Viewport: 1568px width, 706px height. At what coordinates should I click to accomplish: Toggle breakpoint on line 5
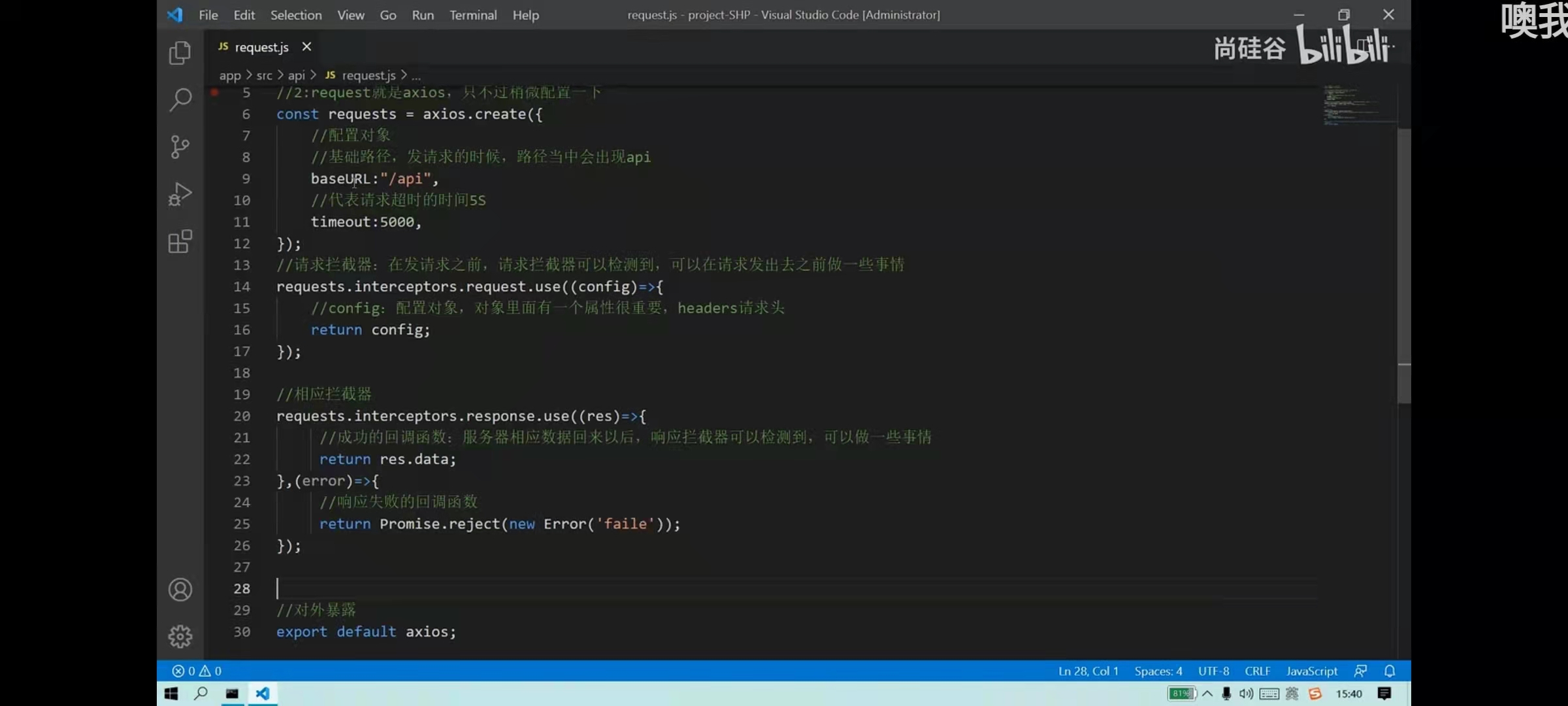point(214,93)
